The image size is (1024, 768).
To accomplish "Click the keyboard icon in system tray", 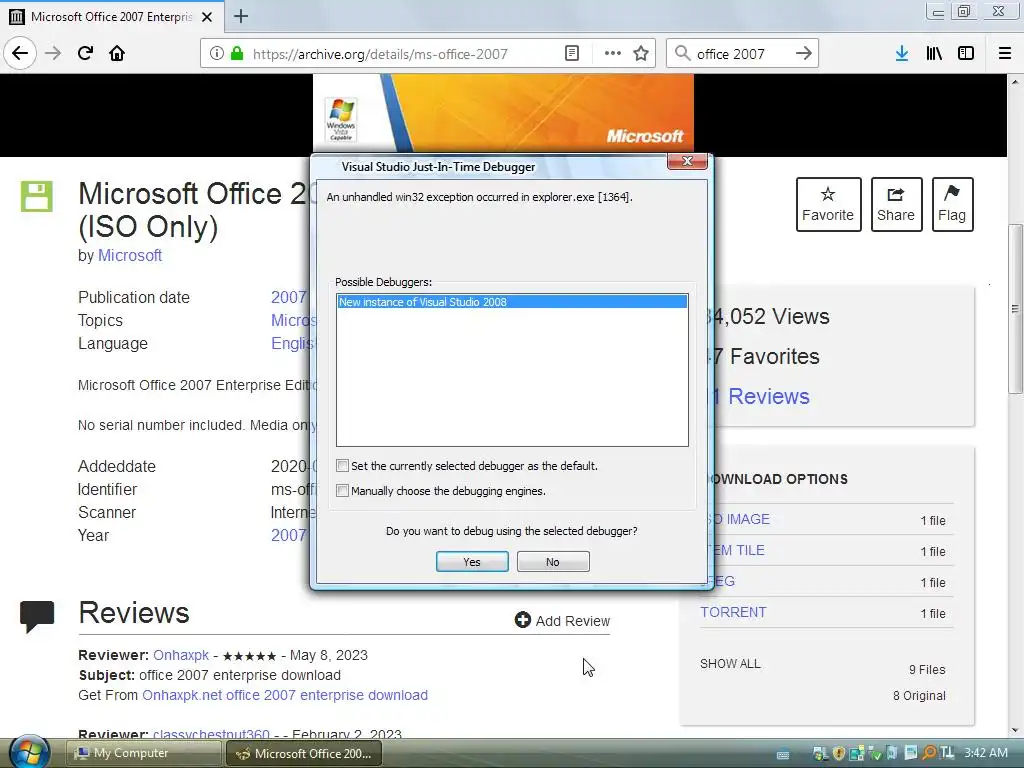I will point(782,754).
